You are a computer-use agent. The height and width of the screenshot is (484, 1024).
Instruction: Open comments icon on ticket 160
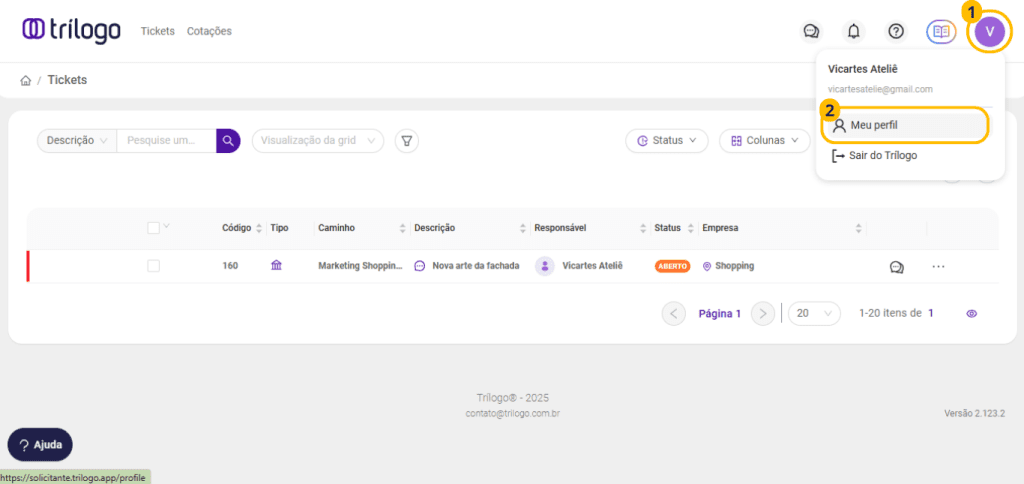(897, 267)
